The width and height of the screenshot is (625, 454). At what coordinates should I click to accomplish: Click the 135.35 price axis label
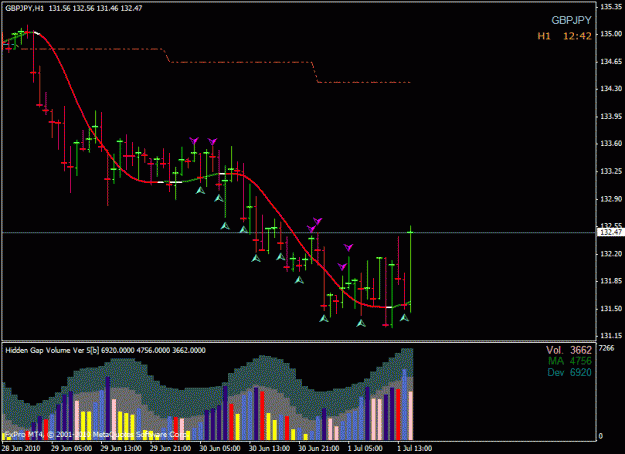tap(611, 7)
